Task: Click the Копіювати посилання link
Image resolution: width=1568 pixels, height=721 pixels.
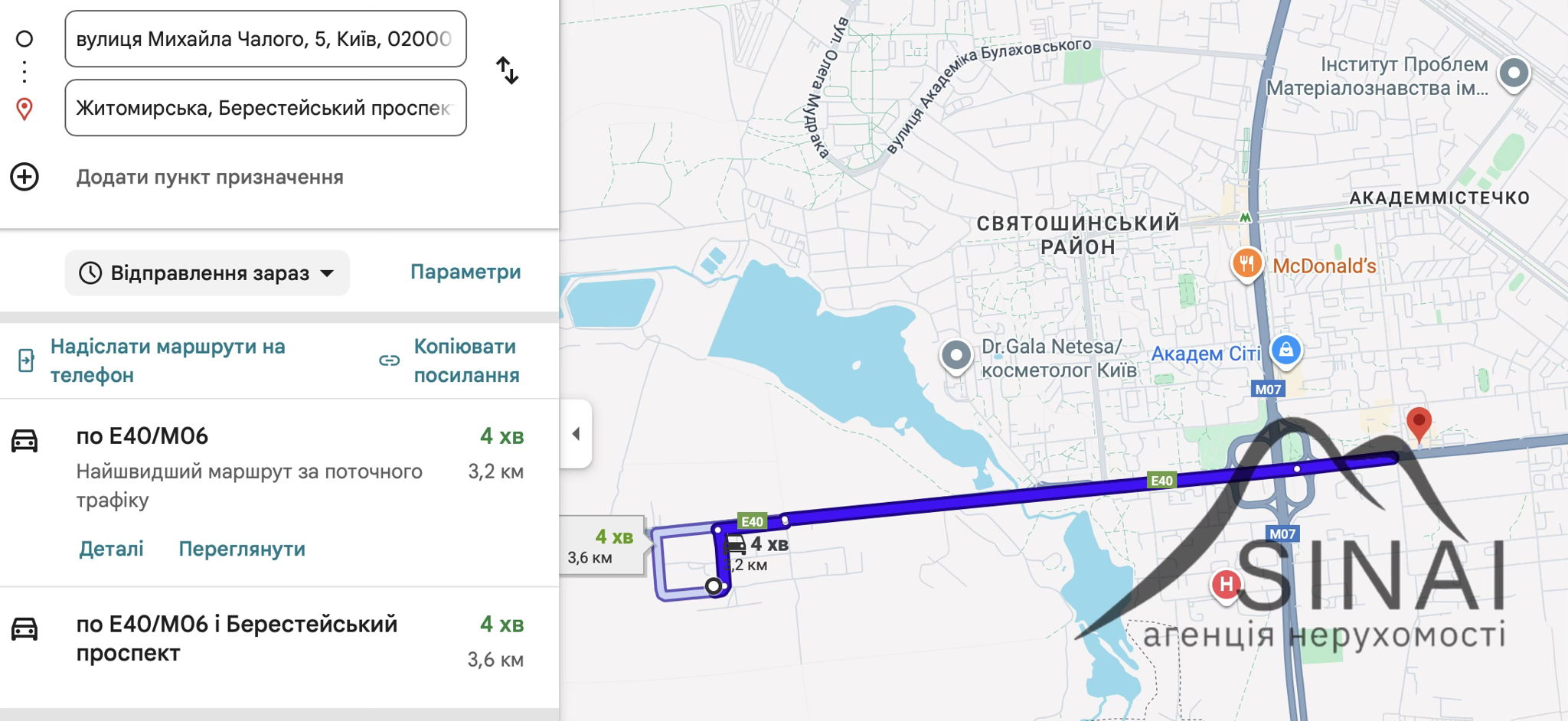Action: [x=466, y=360]
